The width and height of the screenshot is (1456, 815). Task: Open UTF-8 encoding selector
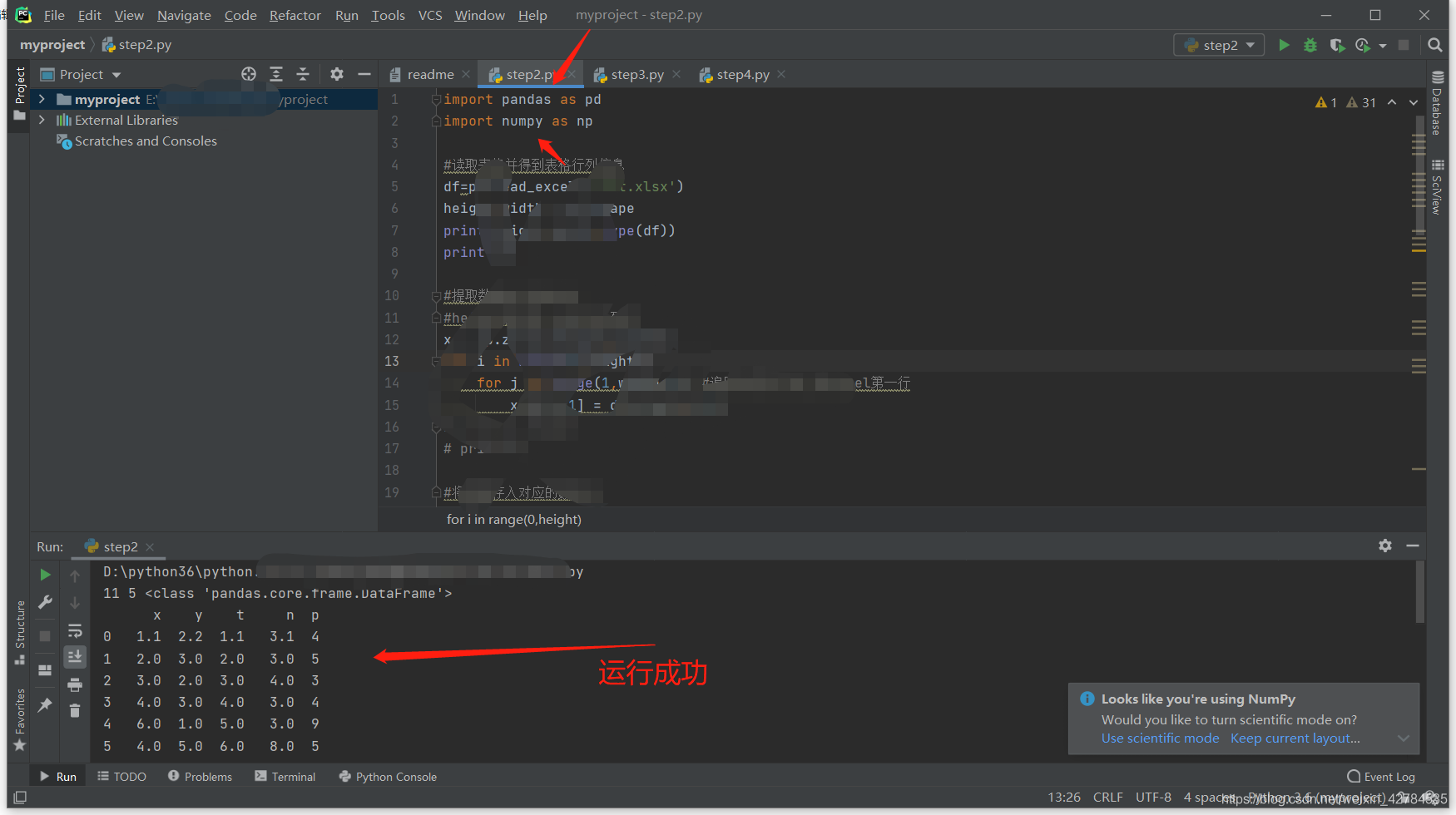pos(1153,797)
